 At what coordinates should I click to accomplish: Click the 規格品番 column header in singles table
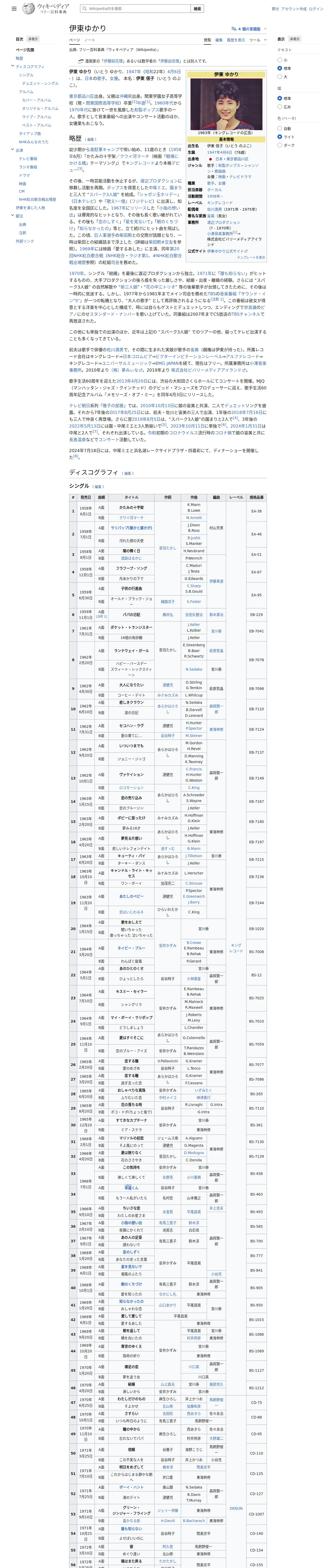coord(257,497)
